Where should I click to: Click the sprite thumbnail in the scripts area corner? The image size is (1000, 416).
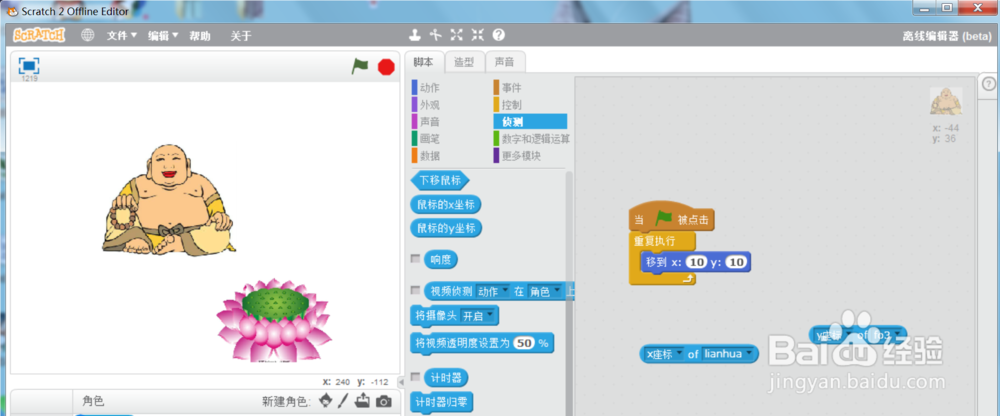pos(946,101)
